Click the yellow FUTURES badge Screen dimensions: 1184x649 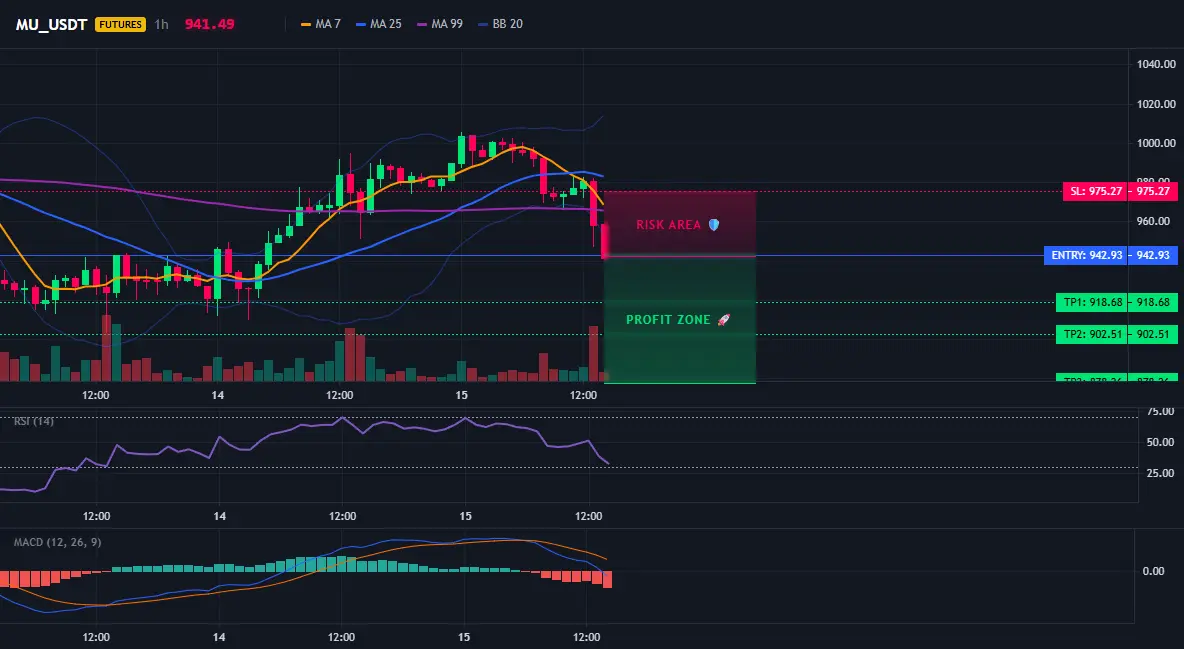120,24
